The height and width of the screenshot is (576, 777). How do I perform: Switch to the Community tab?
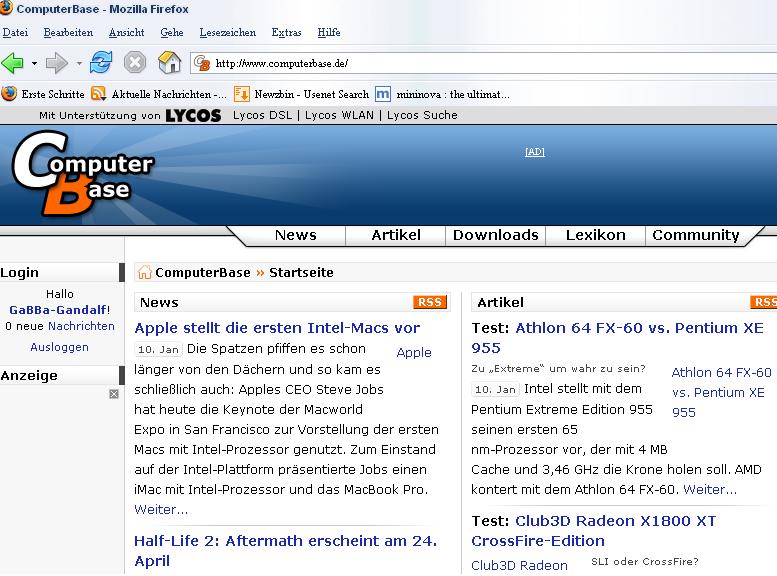[x=696, y=235]
